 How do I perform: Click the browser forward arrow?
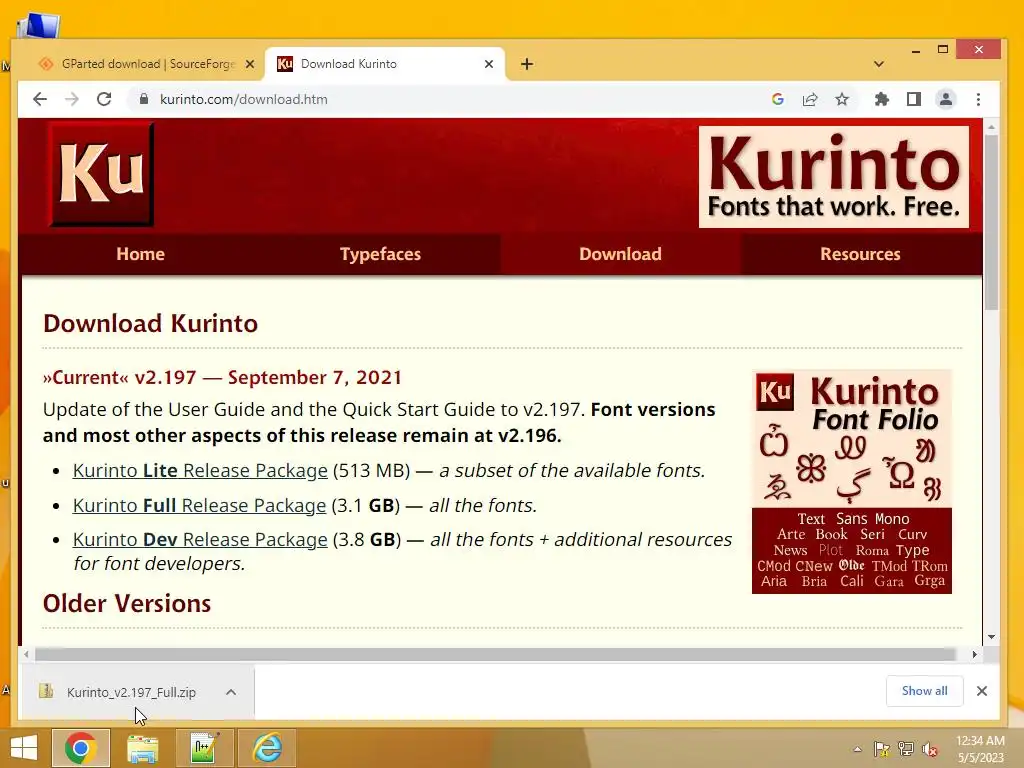click(72, 99)
